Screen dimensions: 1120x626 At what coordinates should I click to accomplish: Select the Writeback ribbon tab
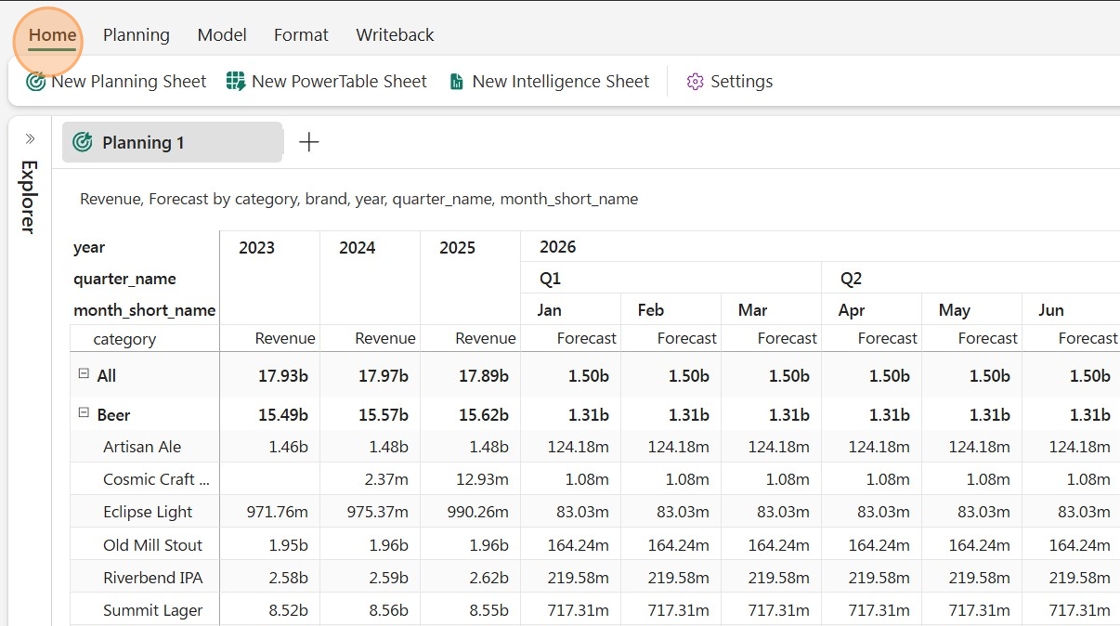(395, 35)
